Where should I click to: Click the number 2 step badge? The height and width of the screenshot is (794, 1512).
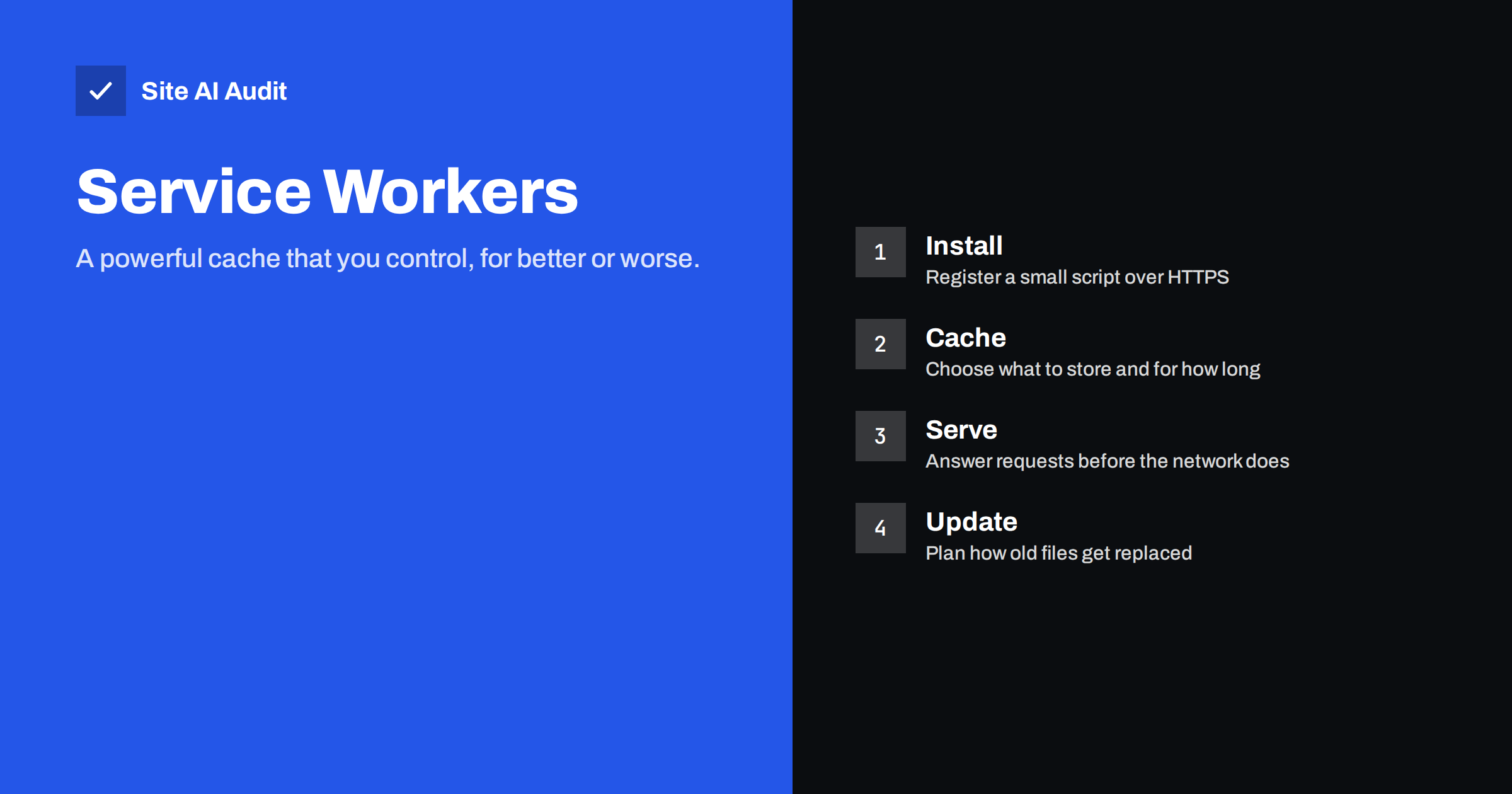tap(881, 344)
